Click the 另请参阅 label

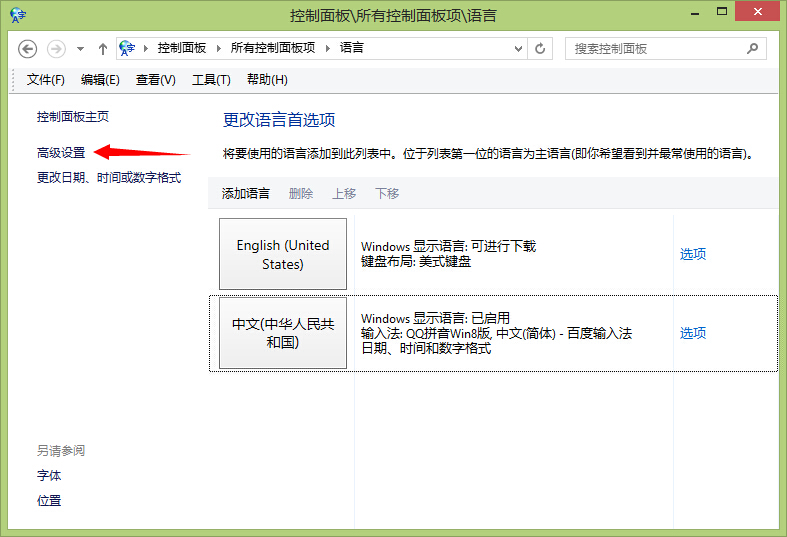pyautogui.click(x=61, y=451)
